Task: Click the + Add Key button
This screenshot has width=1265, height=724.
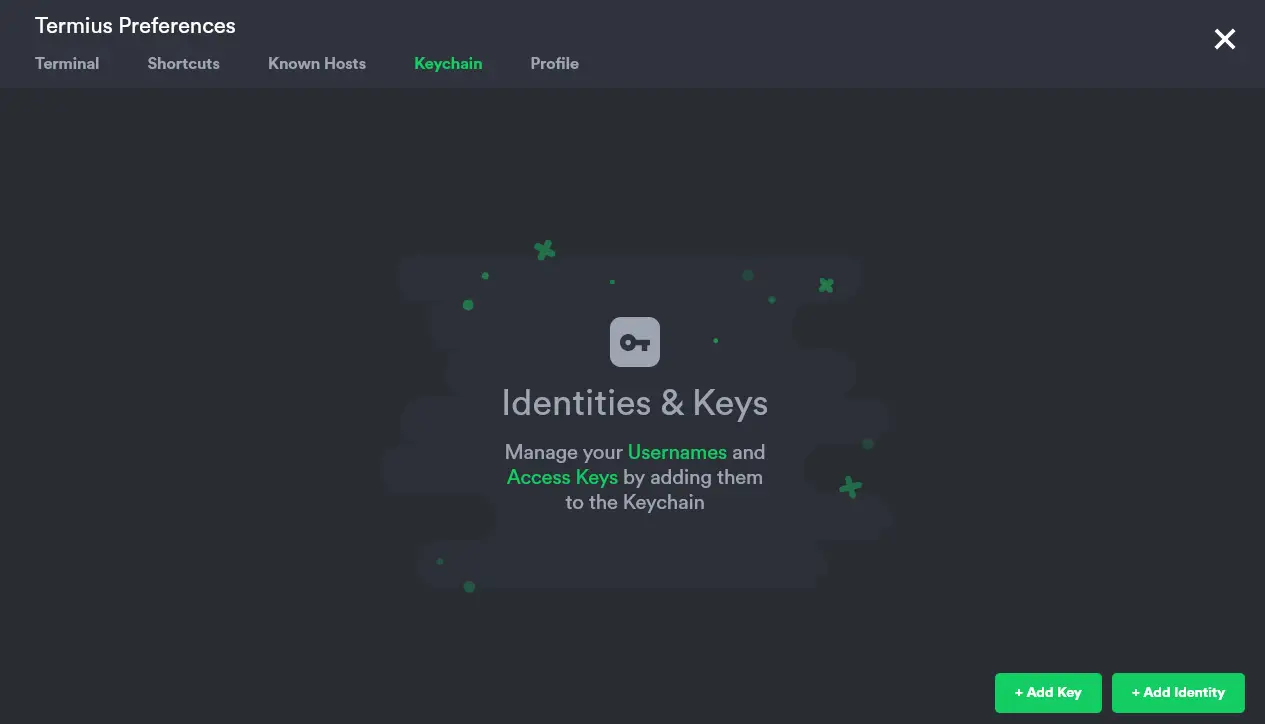Action: coord(1048,692)
